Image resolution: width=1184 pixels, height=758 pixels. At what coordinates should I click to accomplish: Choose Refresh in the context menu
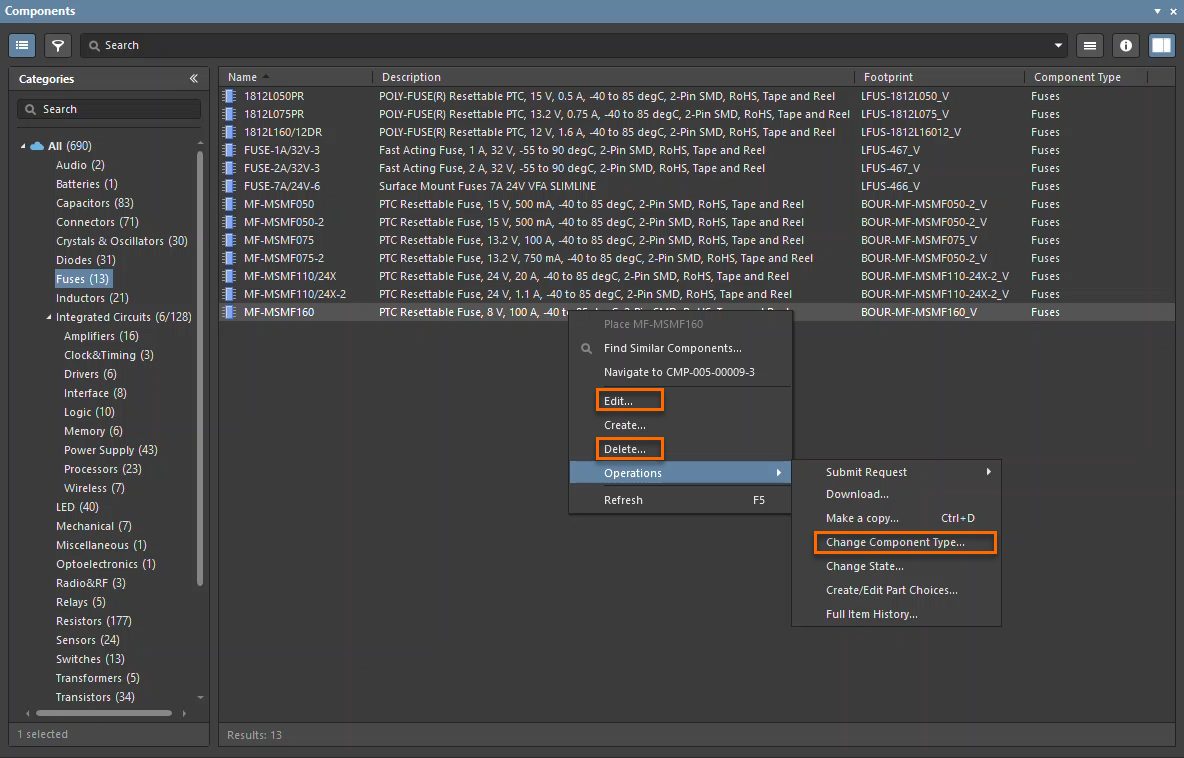click(680, 500)
